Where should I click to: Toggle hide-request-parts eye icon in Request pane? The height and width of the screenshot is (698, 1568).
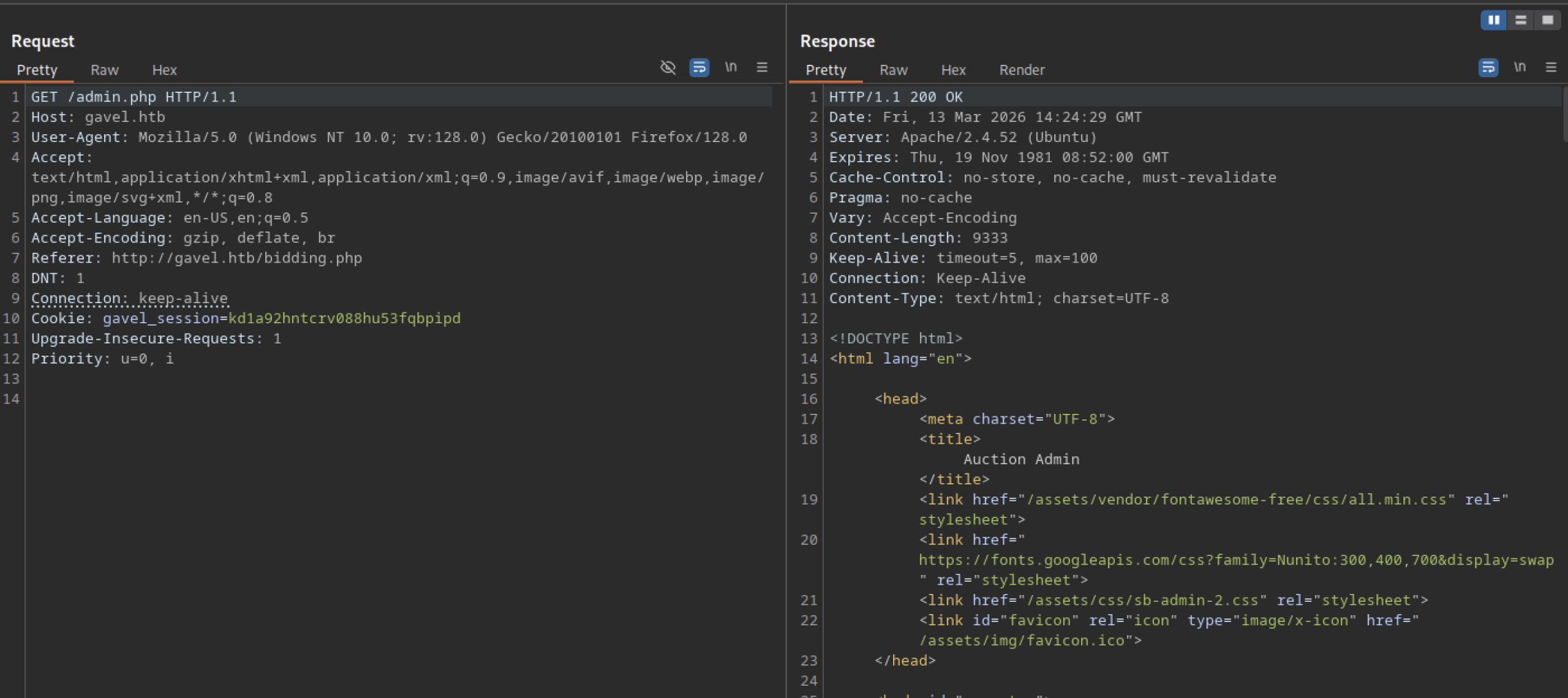pyautogui.click(x=668, y=67)
